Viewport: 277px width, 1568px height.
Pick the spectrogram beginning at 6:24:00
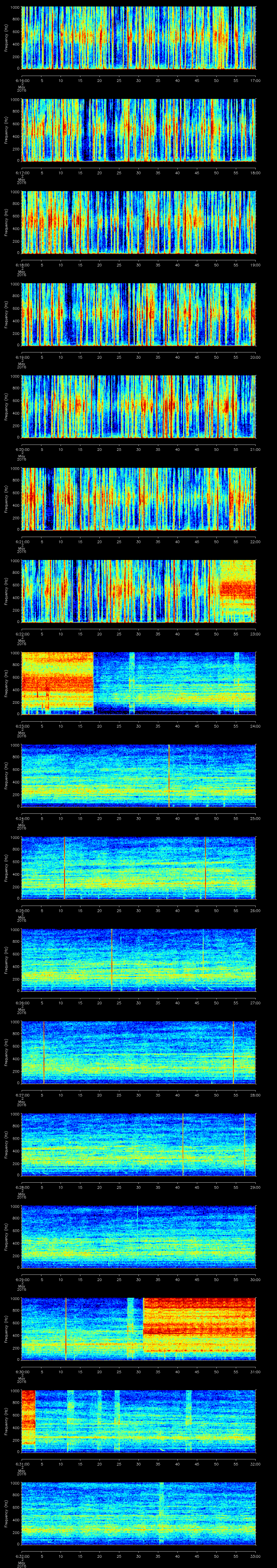pos(138,775)
